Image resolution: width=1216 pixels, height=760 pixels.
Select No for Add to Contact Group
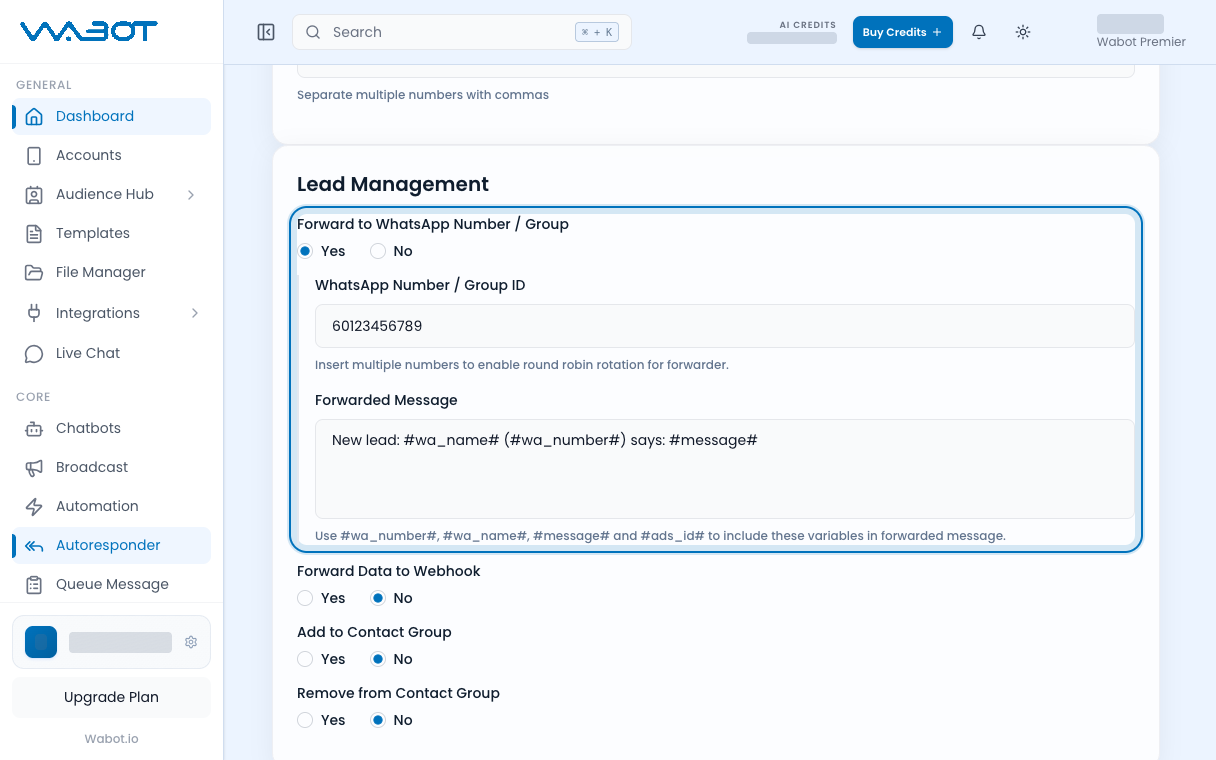[378, 659]
